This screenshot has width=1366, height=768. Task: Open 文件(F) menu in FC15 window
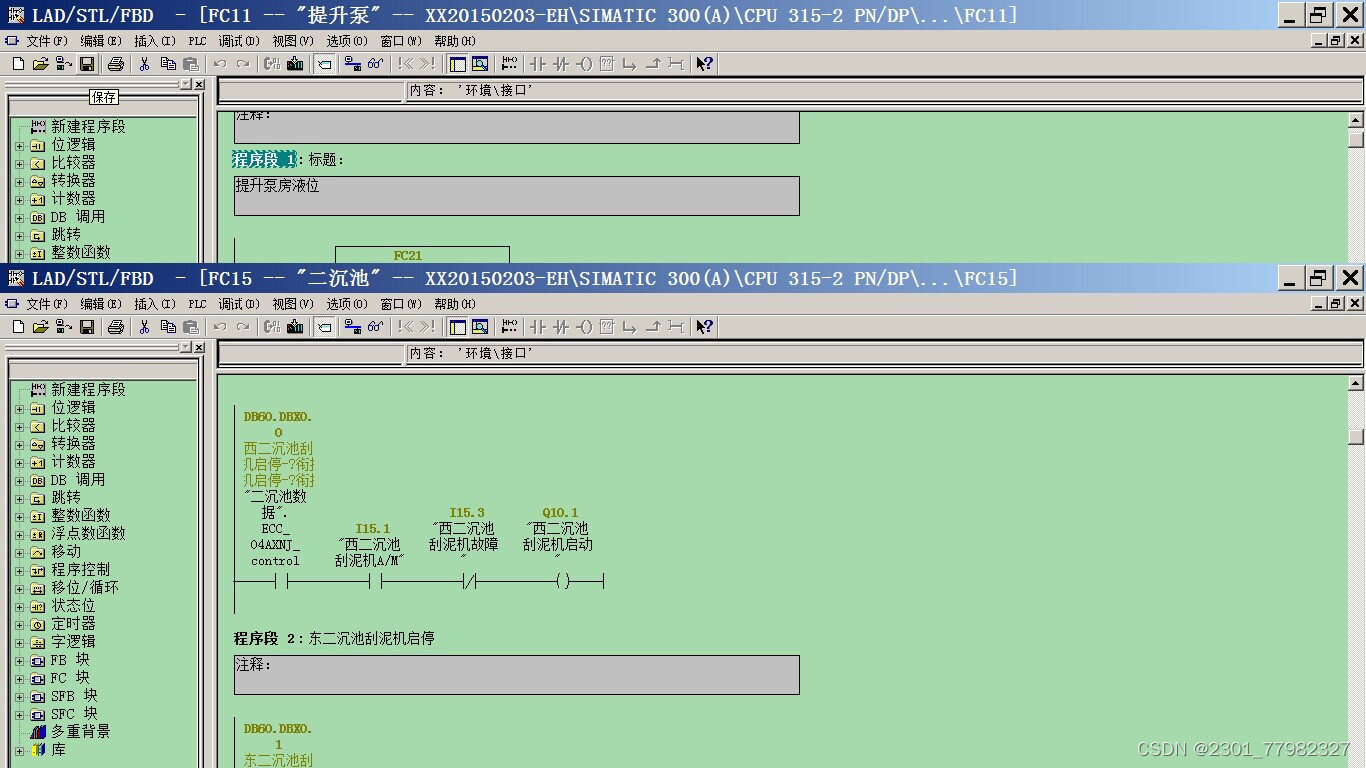pyautogui.click(x=47, y=304)
